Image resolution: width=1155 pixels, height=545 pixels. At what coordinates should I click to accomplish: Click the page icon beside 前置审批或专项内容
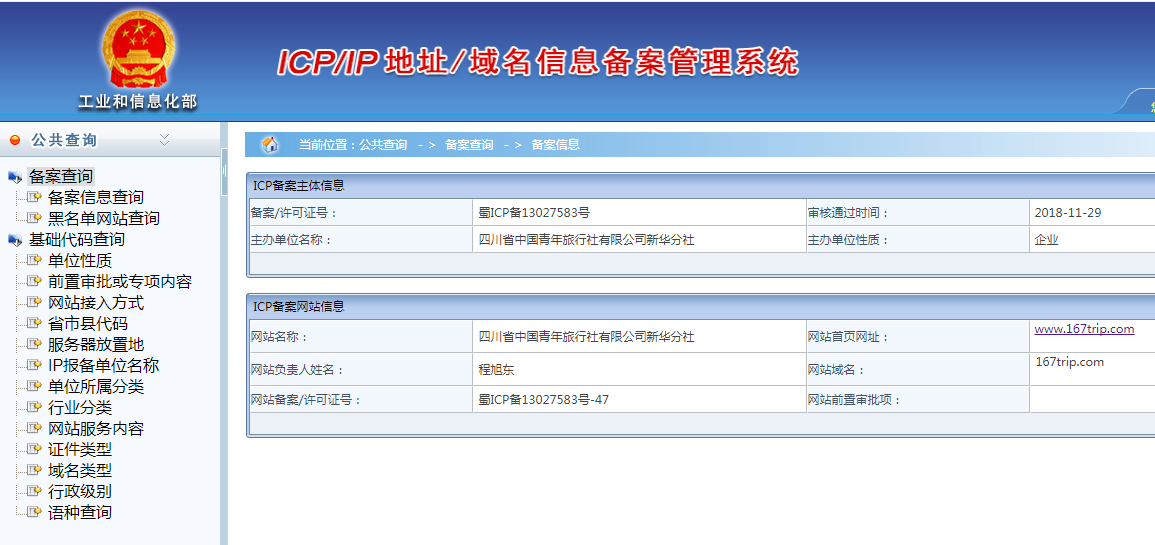[34, 281]
